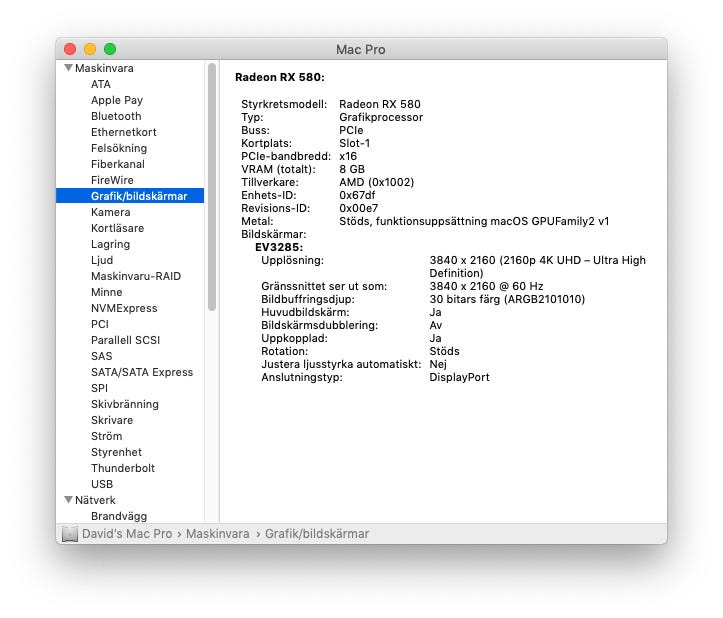Collapse the Nätverk section triangle
Viewport: 723px width, 618px height.
(x=68, y=500)
